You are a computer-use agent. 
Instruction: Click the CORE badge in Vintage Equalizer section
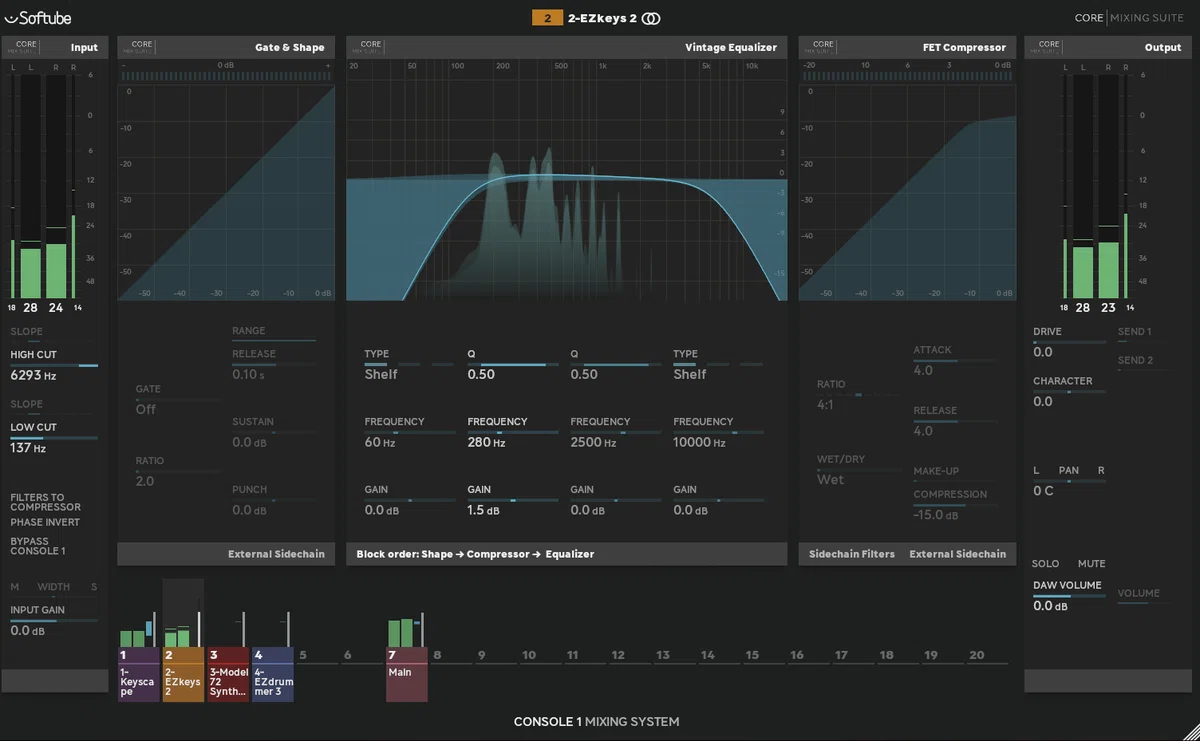click(371, 46)
